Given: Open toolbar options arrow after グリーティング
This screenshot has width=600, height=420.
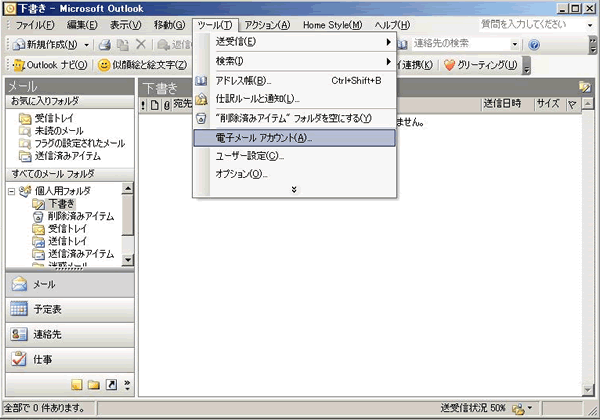Looking at the screenshot, I should [527, 65].
